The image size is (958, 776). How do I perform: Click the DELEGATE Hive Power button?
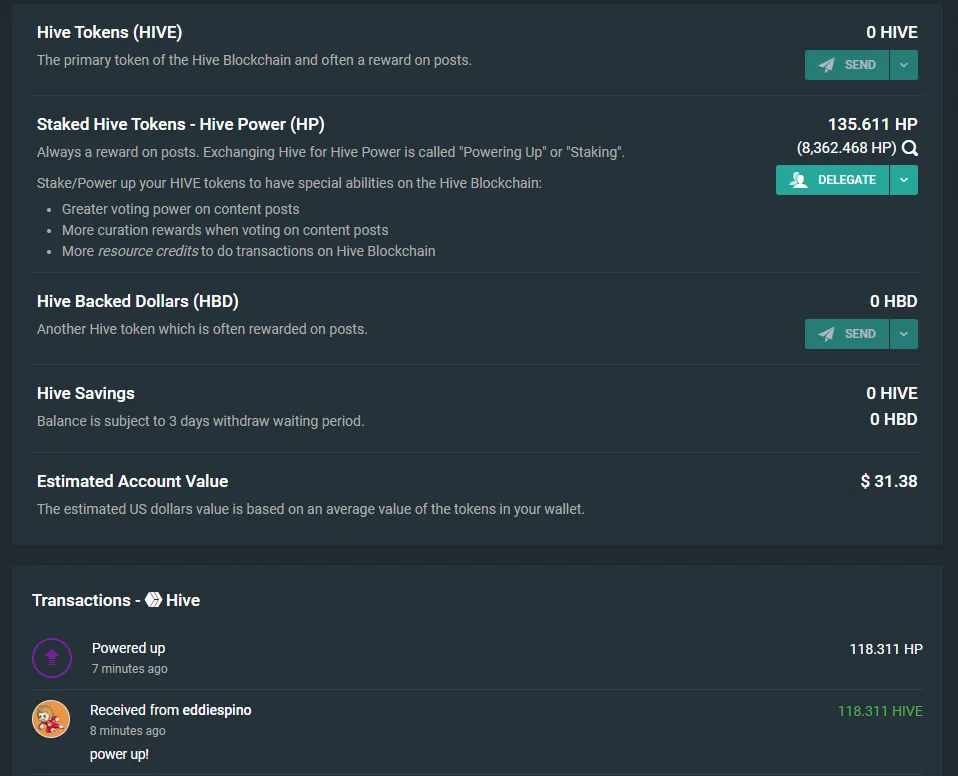point(832,180)
